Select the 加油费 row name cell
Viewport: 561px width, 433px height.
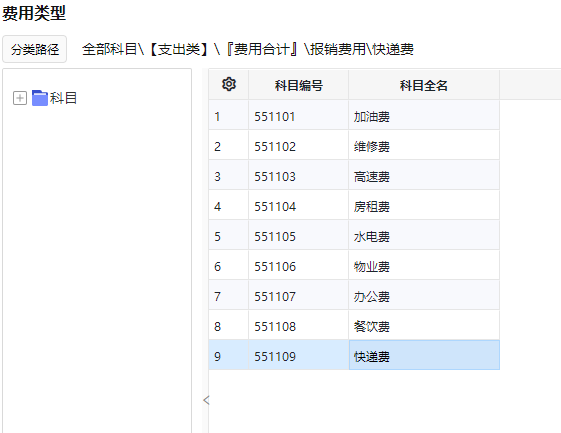tap(424, 117)
